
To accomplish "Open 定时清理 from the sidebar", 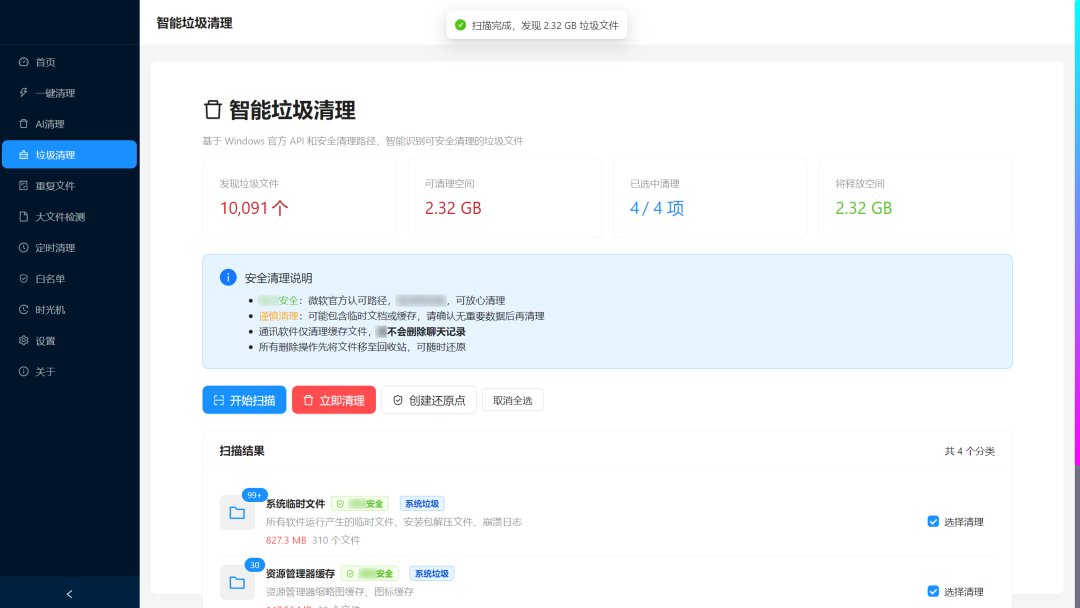I will 70,248.
